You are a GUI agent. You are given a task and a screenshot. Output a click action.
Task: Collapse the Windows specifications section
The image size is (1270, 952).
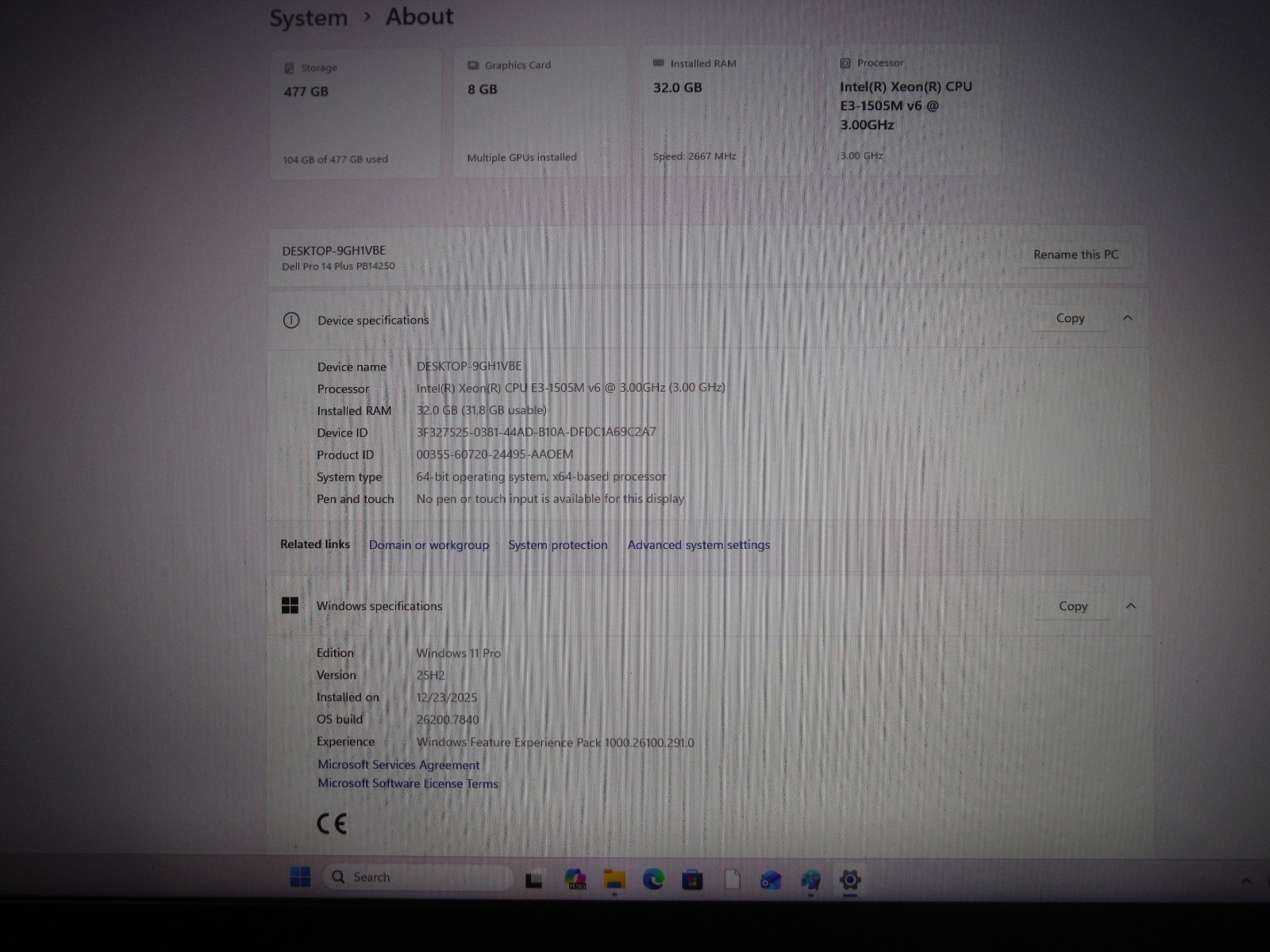[1131, 606]
